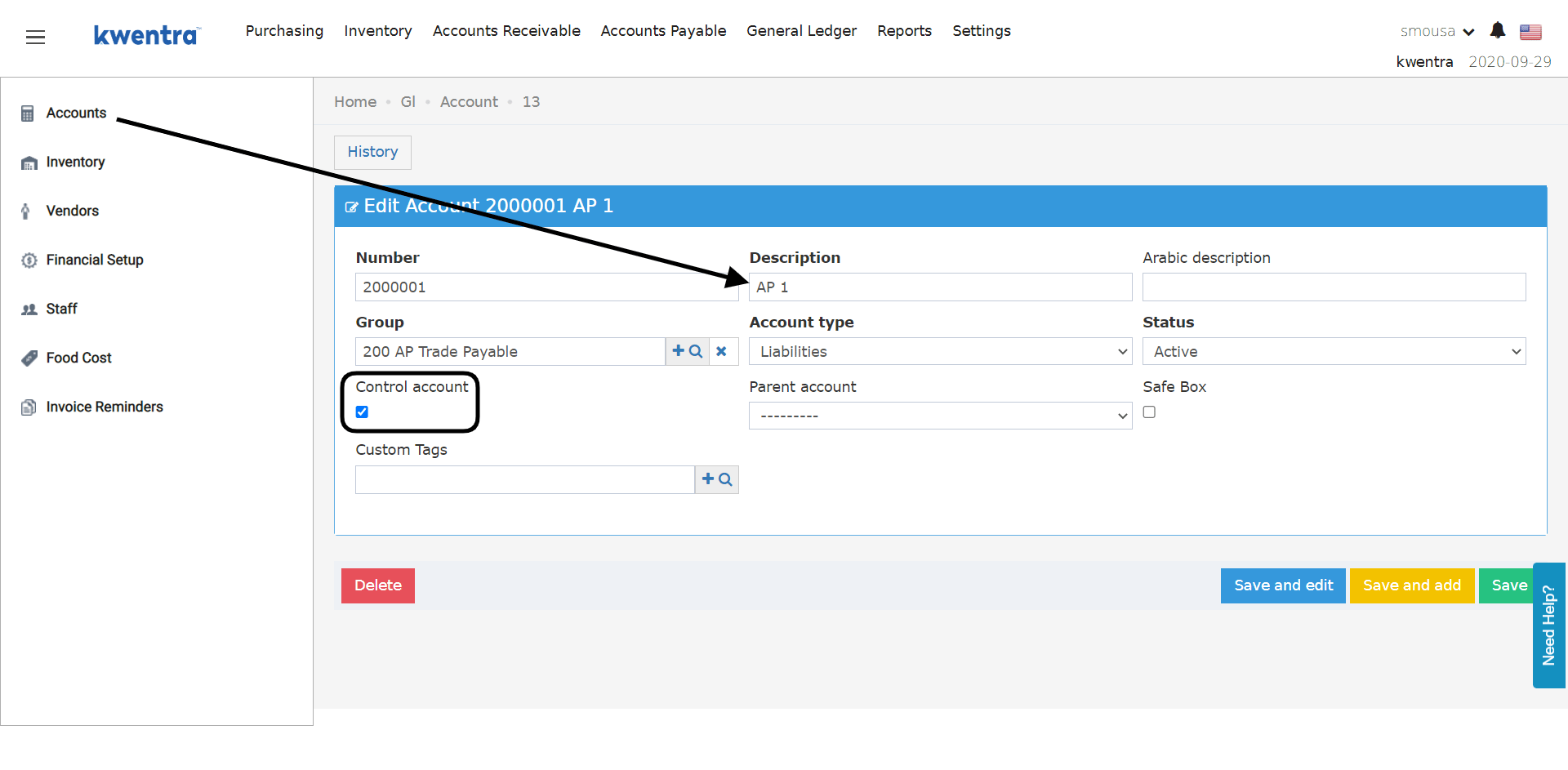
Task: Open the Inventory top menu
Action: point(377,31)
